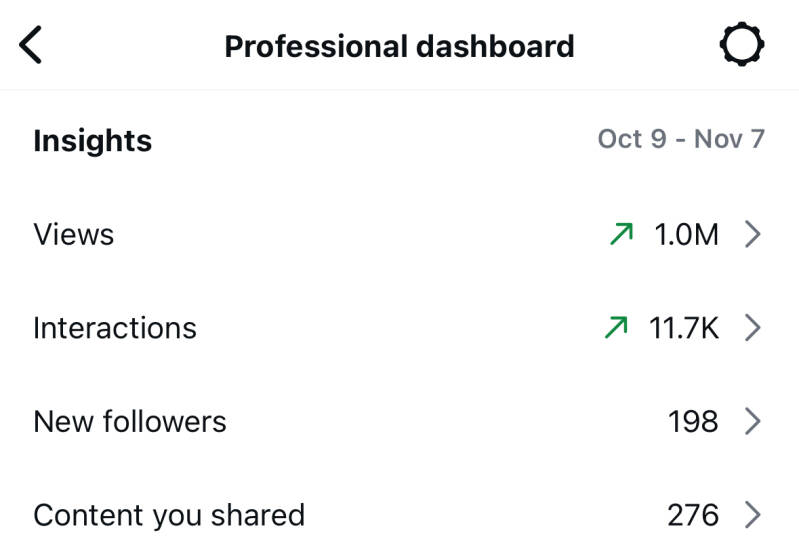Click the Insights section heading
799x558 pixels.
(x=92, y=141)
